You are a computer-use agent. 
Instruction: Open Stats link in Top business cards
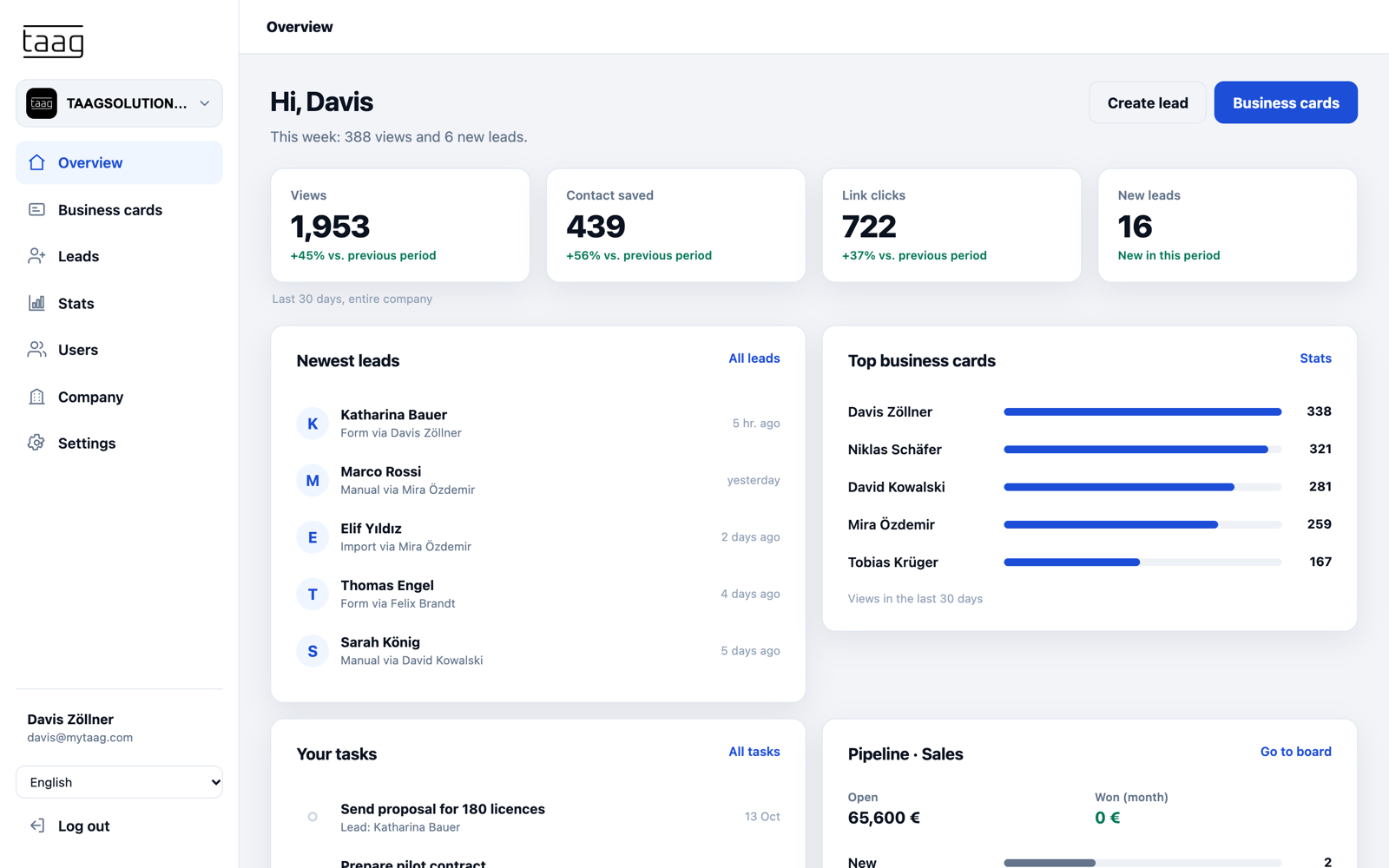[1315, 358]
